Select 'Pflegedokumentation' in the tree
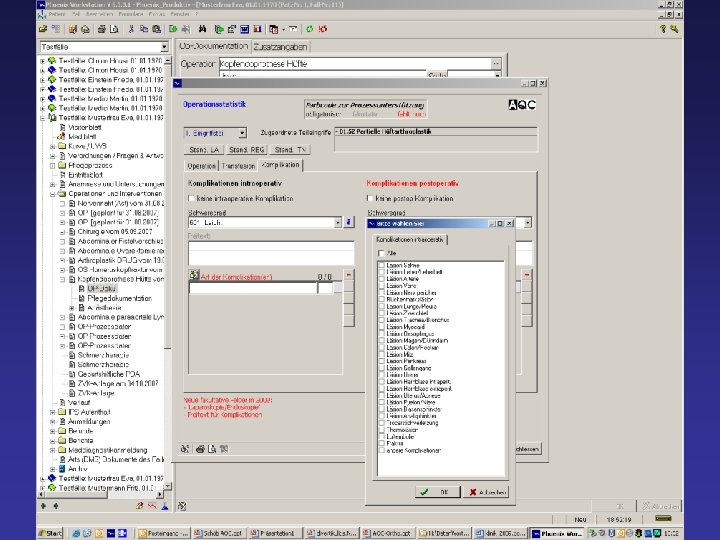The image size is (720, 540). tap(119, 298)
